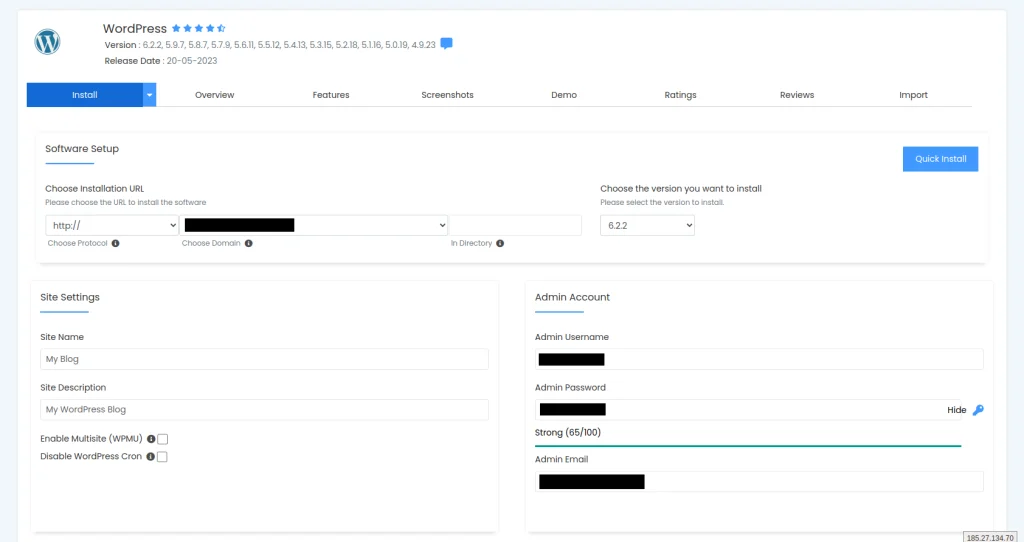This screenshot has height=542, width=1024.
Task: Click the Admin Email field
Action: 759,482
